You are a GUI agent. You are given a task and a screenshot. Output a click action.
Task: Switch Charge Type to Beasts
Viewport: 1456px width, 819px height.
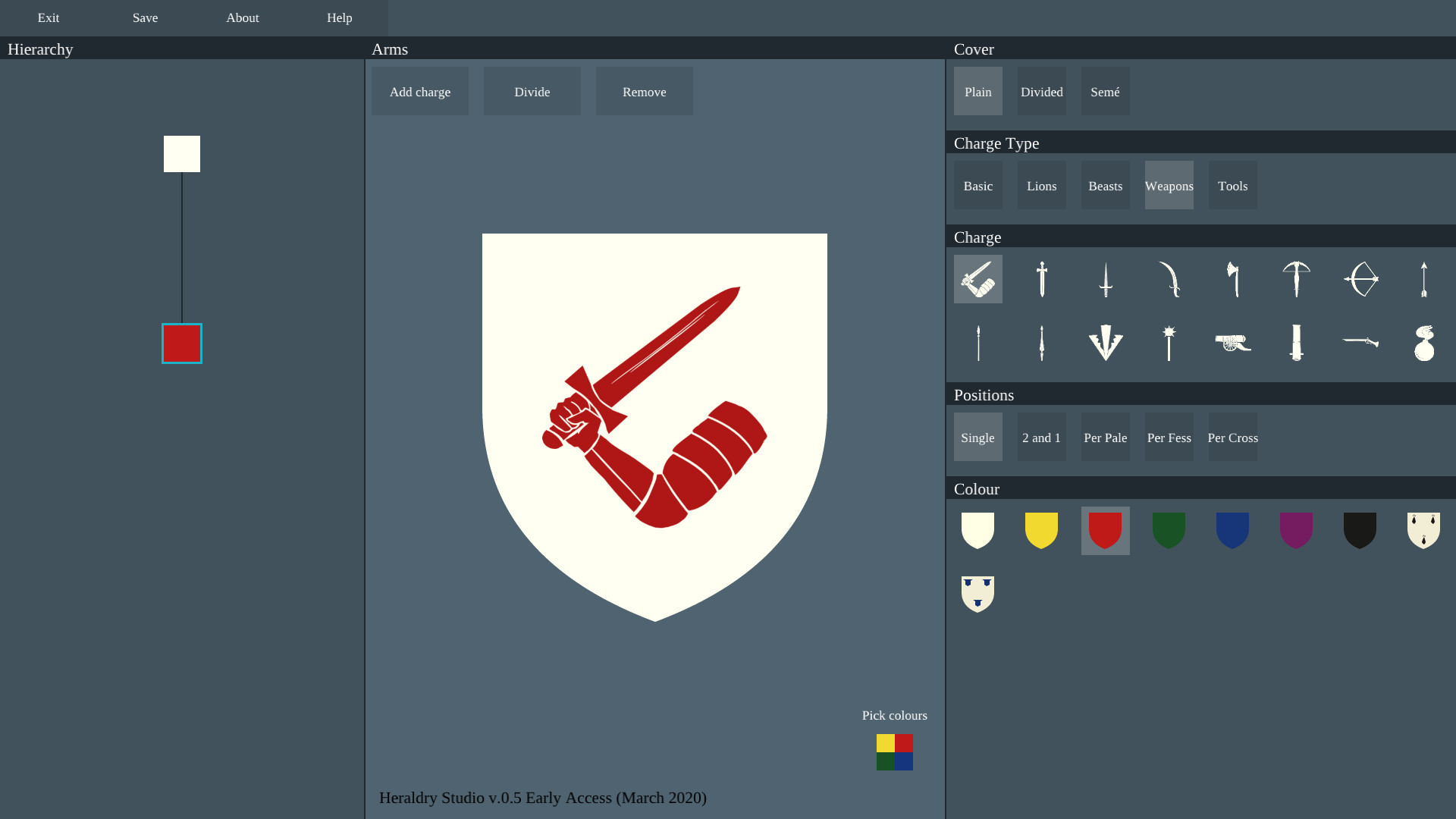[x=1105, y=185]
